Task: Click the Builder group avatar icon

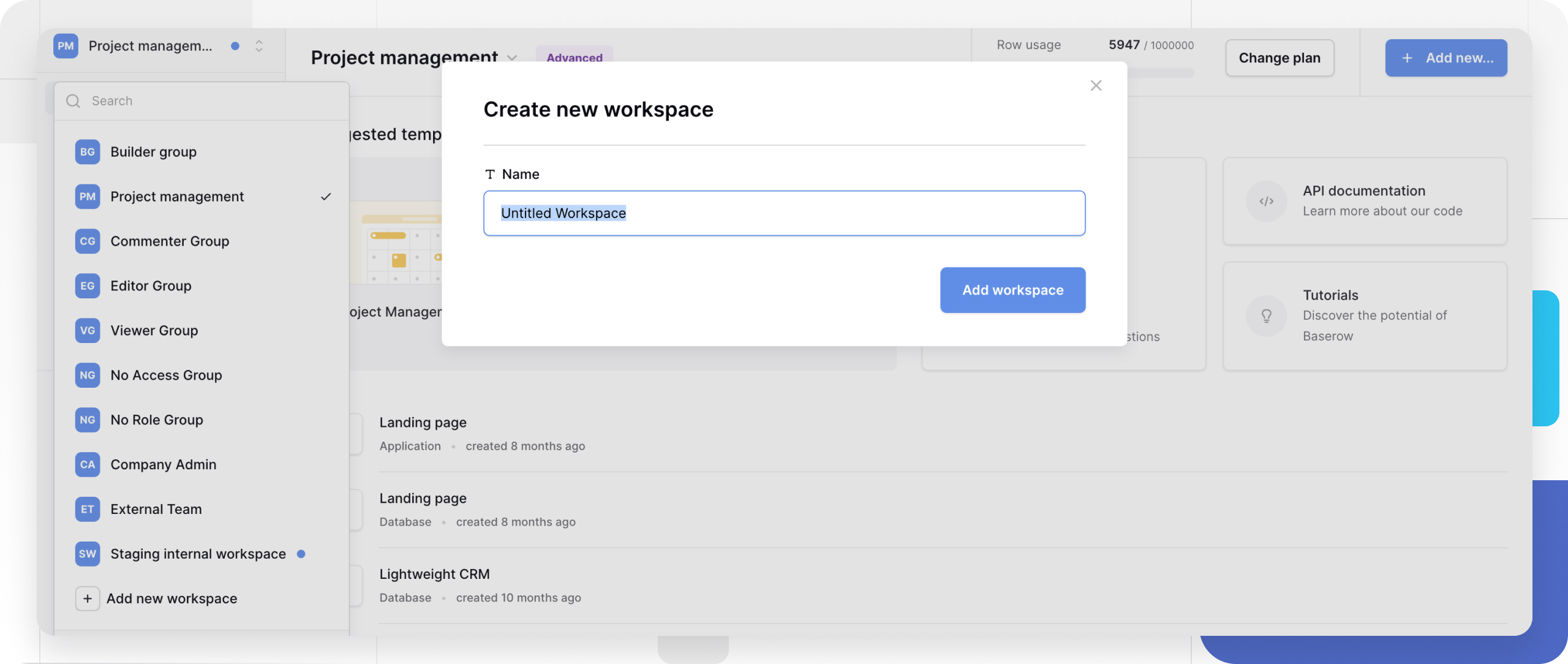Action: pos(88,152)
